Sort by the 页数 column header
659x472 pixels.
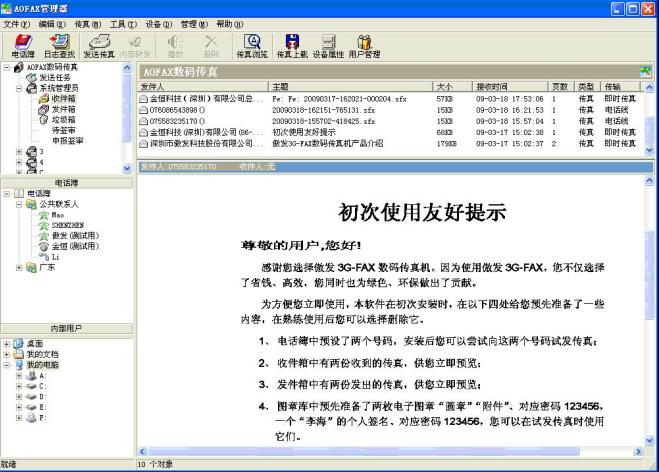(561, 87)
